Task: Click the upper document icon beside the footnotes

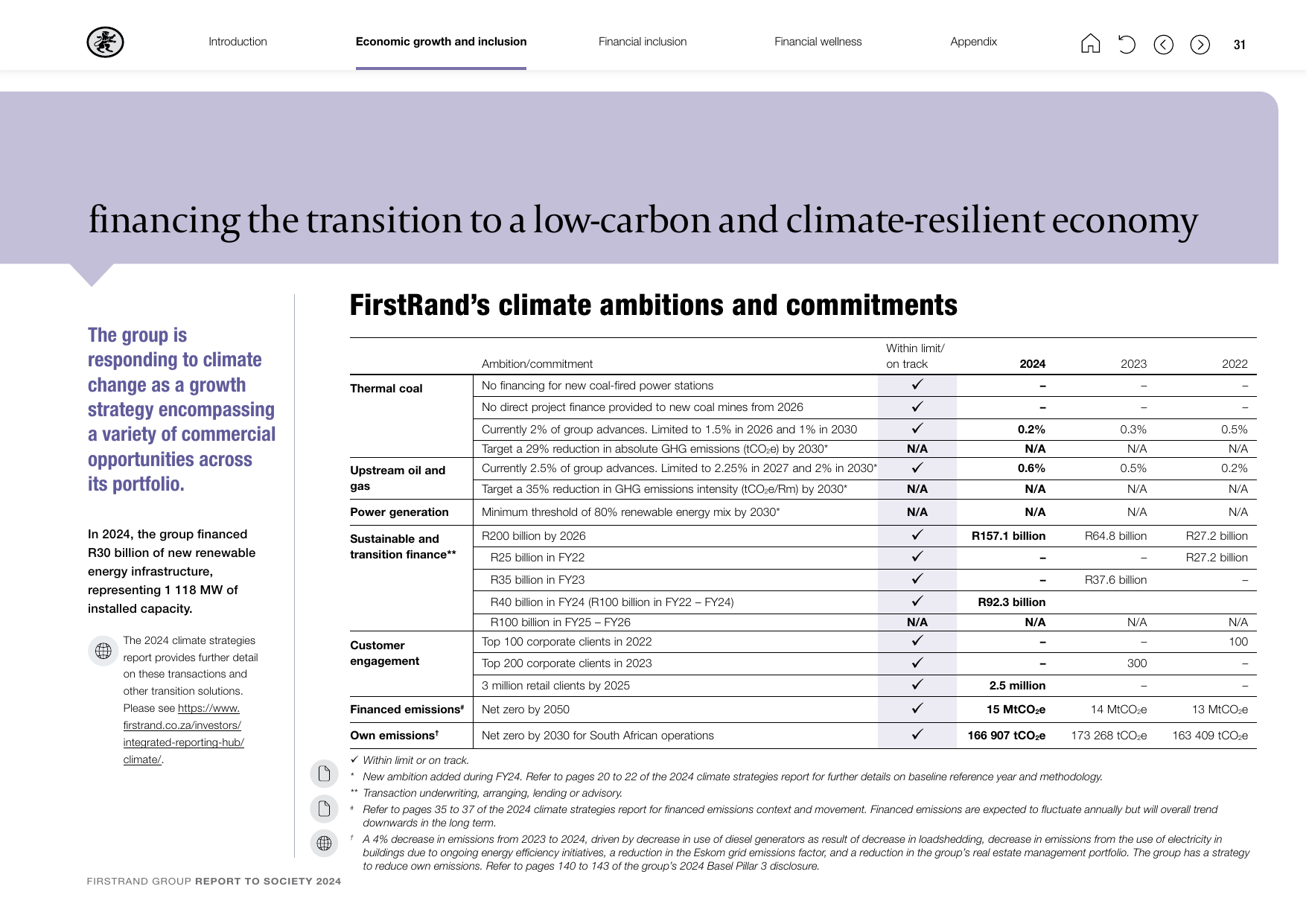Action: coord(324,774)
